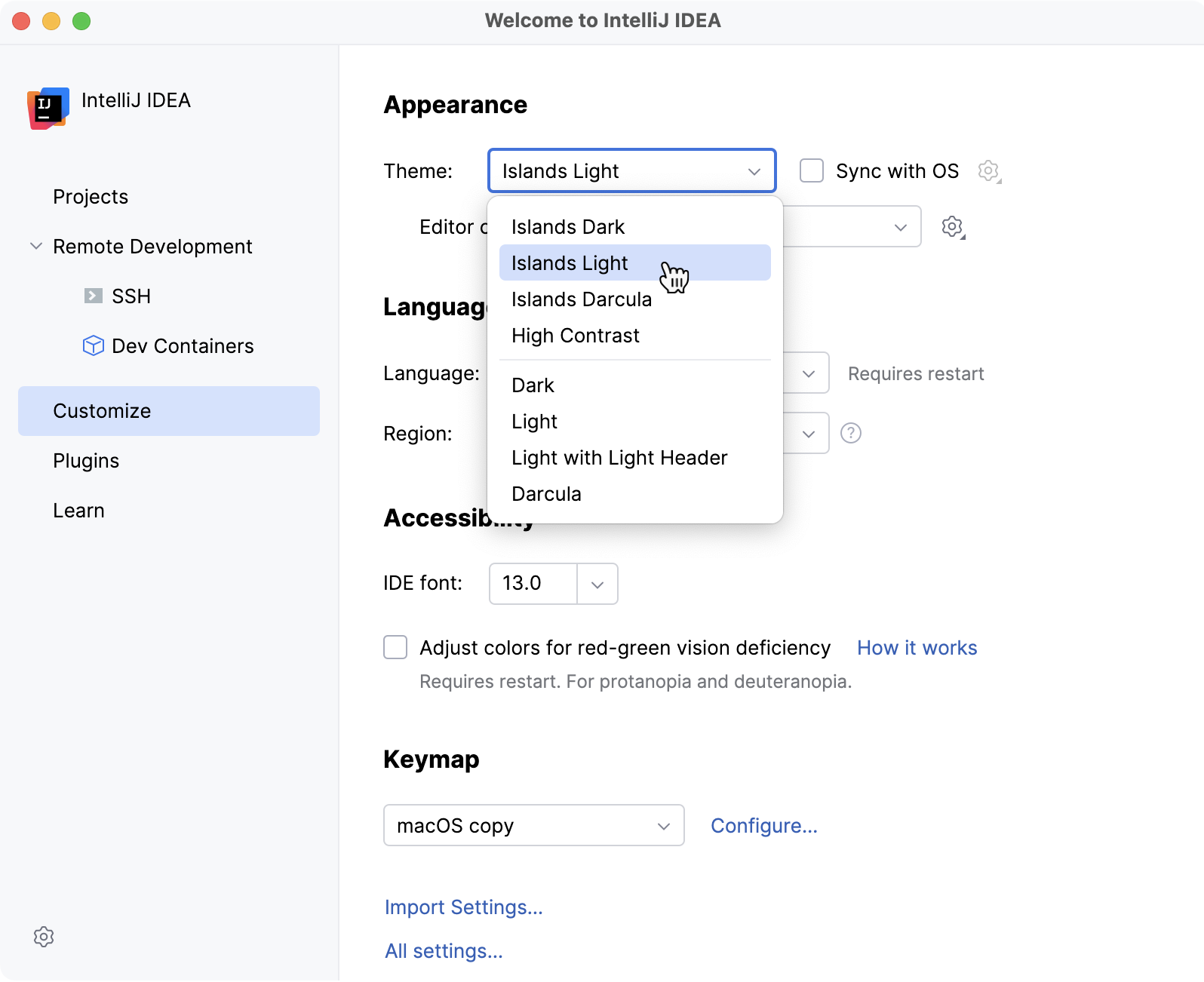Click the IDE font 13.0 value field
1204x982 pixels.
tap(533, 584)
